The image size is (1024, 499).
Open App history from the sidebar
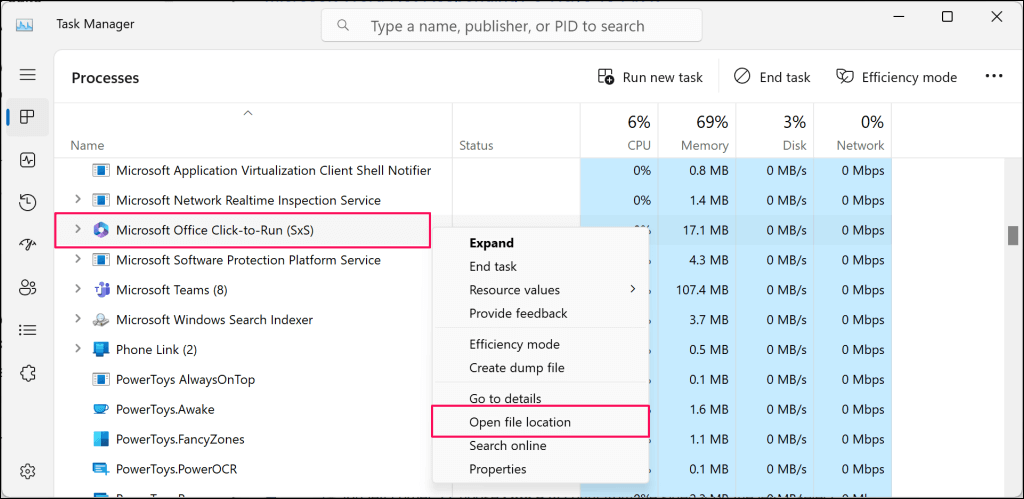28,202
